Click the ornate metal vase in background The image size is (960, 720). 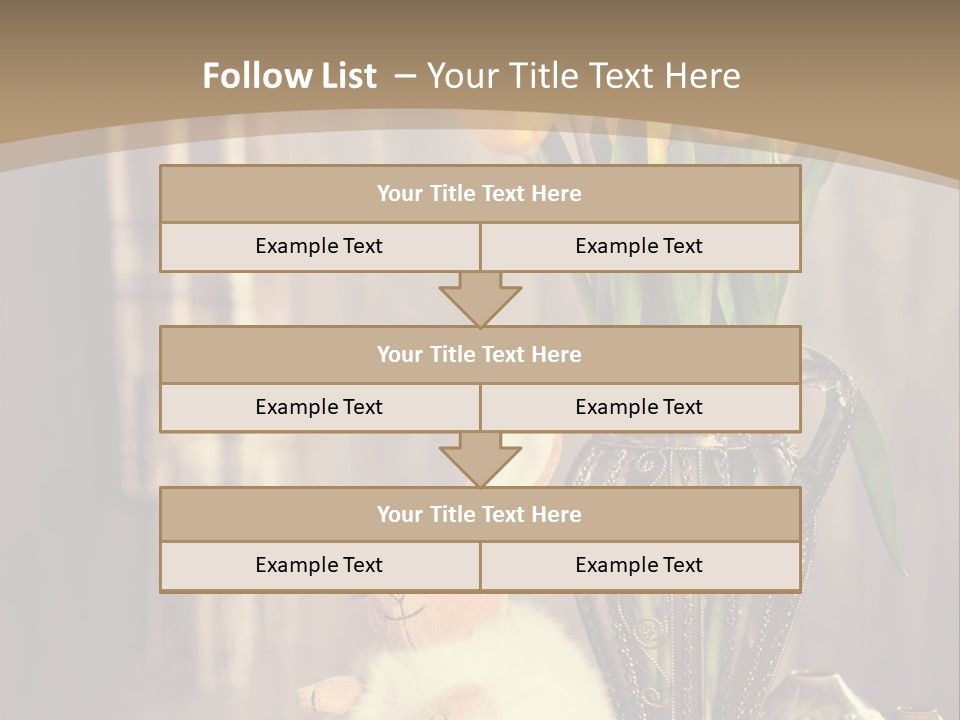point(660,640)
